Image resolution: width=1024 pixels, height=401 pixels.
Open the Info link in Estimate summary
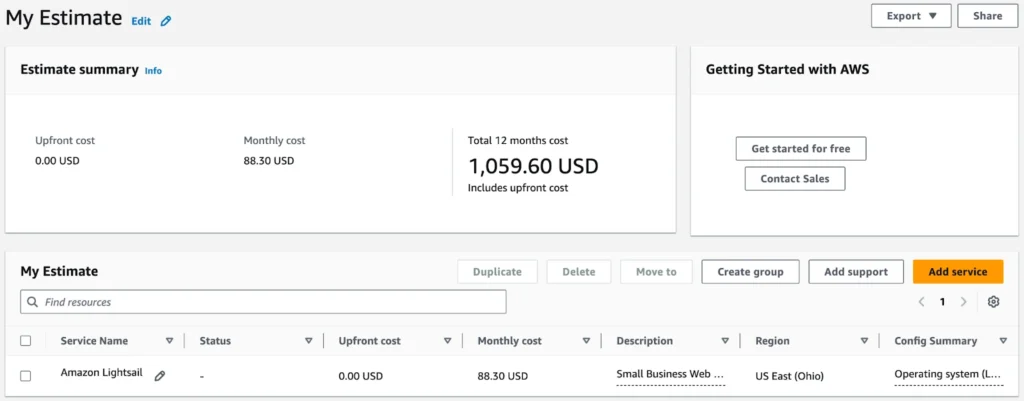pos(153,71)
